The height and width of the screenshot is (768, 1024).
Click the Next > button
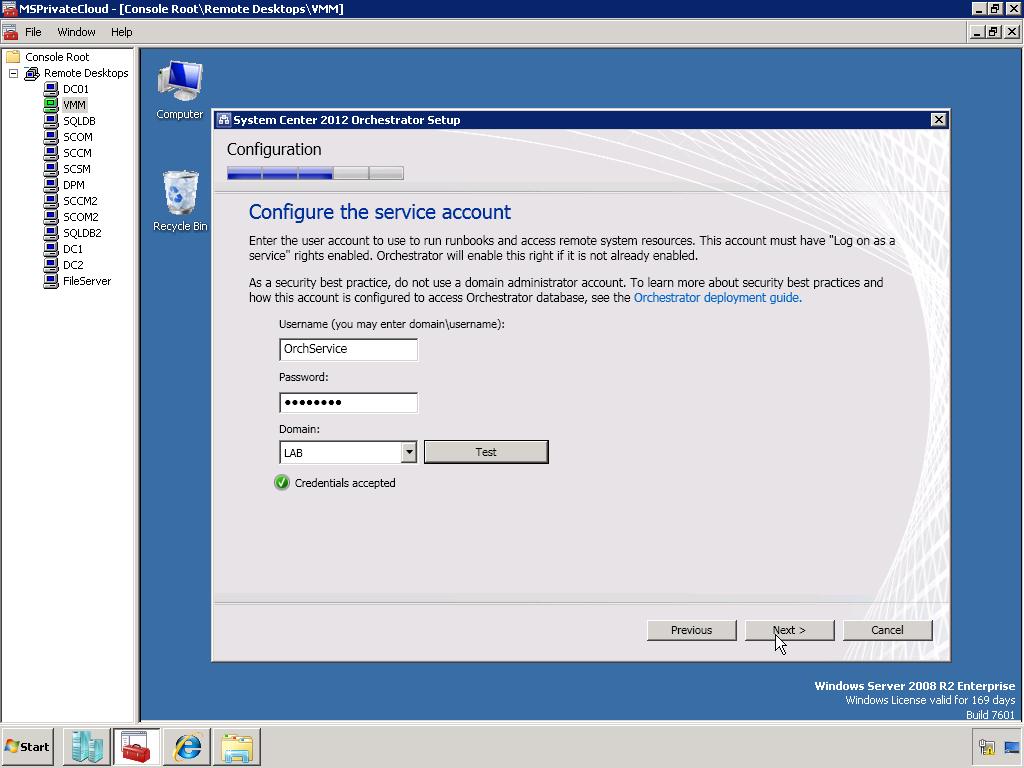point(789,630)
